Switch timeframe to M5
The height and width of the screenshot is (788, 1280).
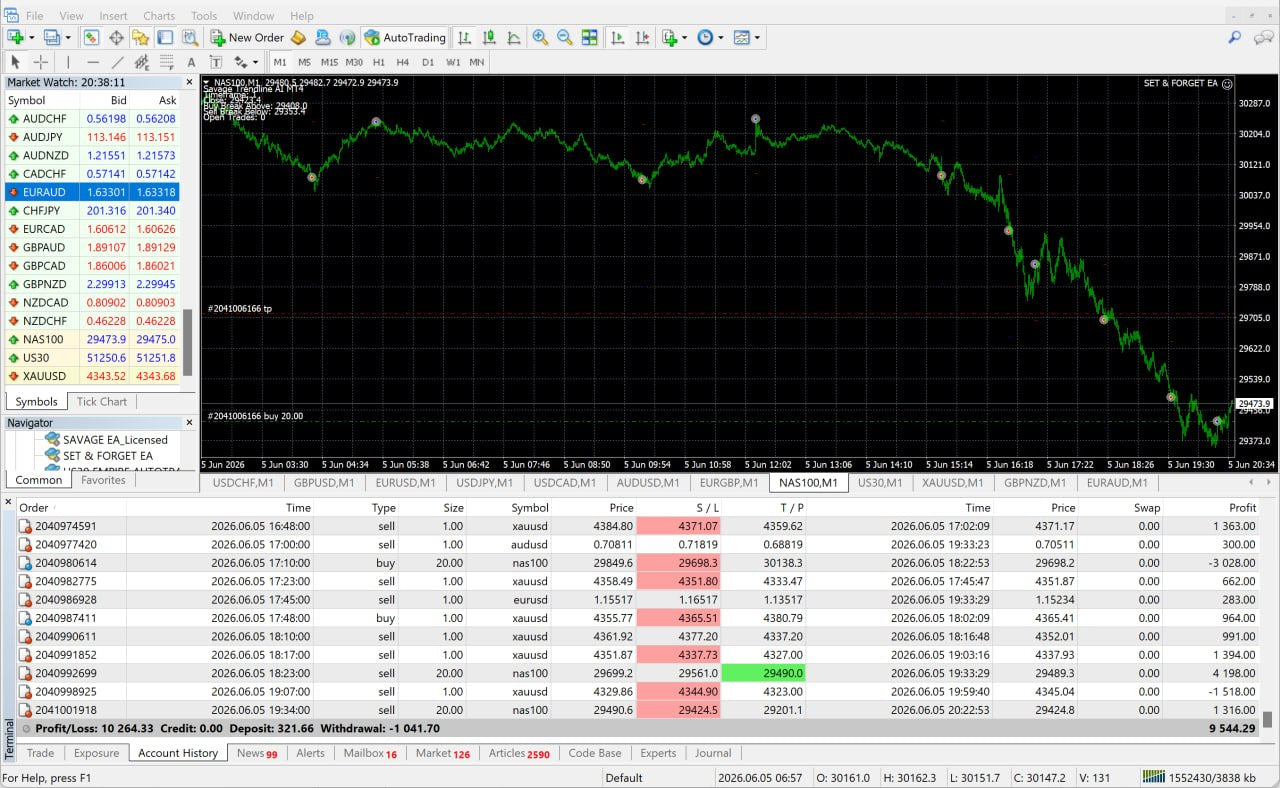tap(305, 62)
